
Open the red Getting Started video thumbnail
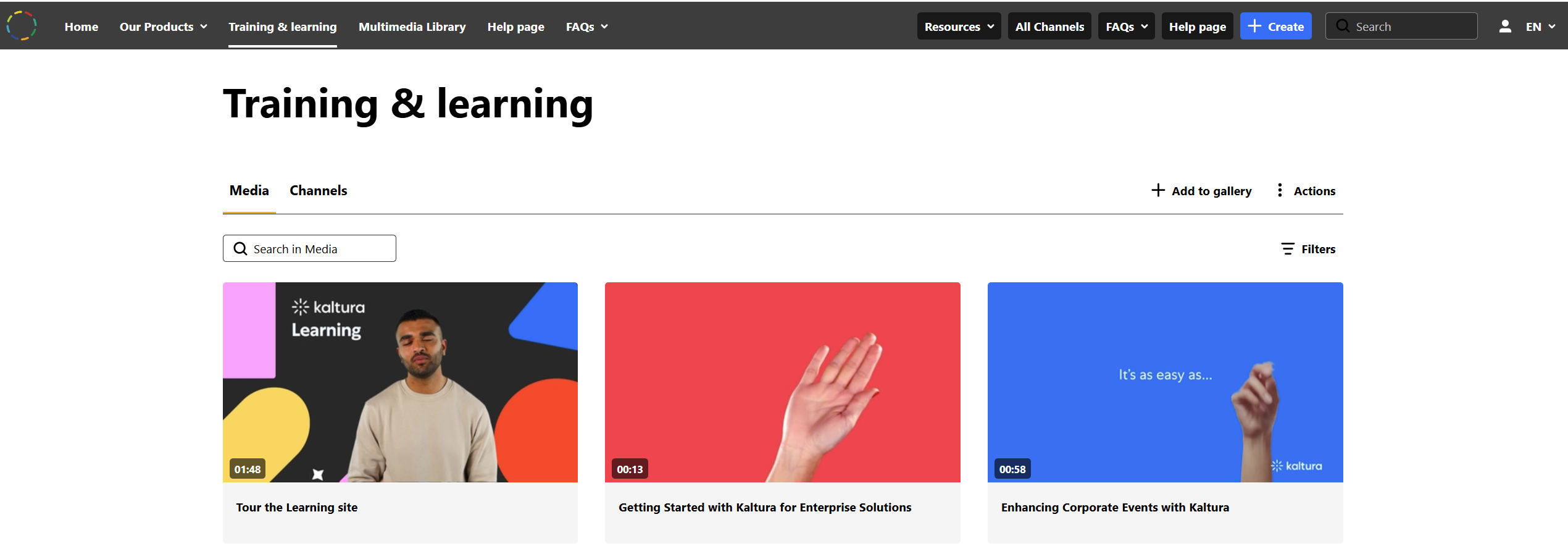(783, 382)
